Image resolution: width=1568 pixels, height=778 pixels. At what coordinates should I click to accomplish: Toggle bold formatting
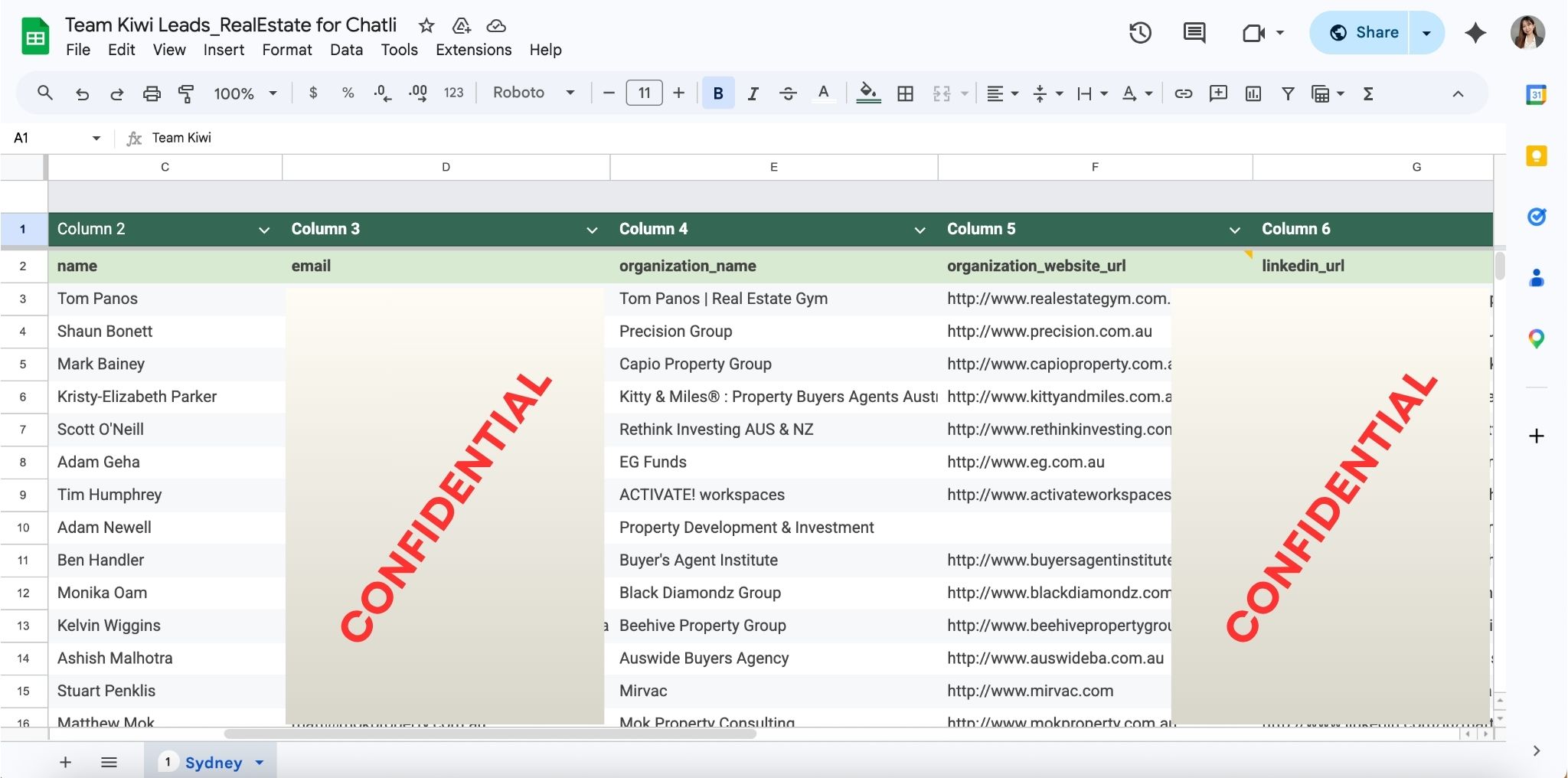pos(718,93)
